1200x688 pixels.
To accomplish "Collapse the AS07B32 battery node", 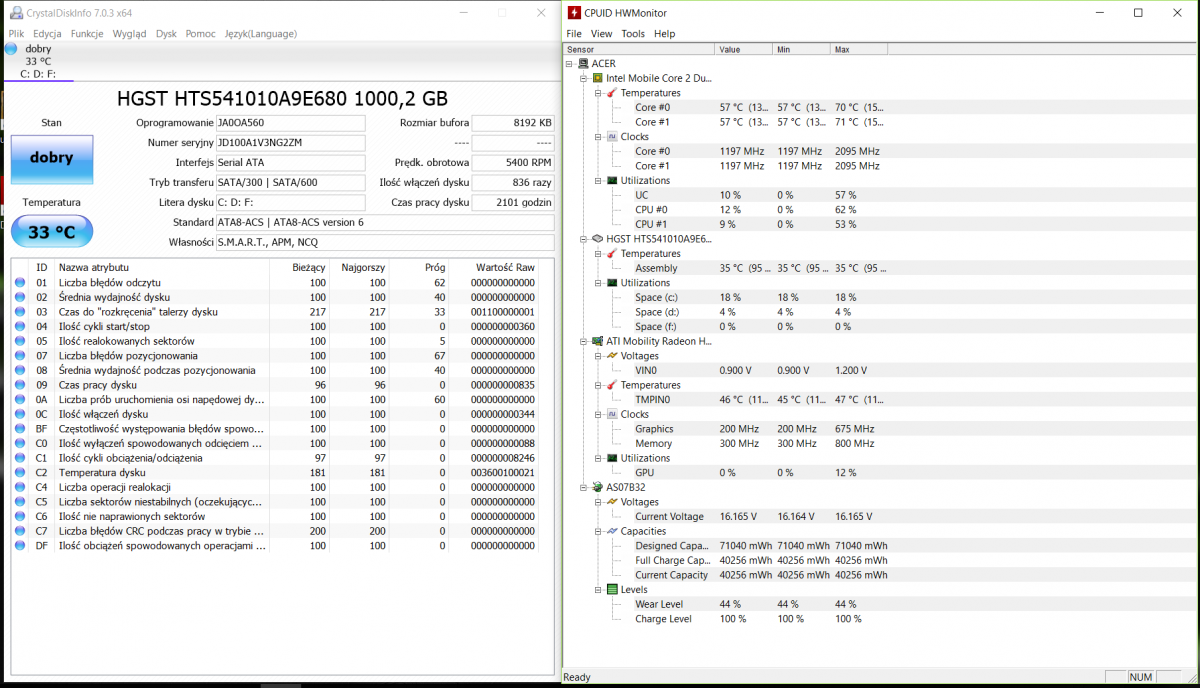I will pos(584,487).
